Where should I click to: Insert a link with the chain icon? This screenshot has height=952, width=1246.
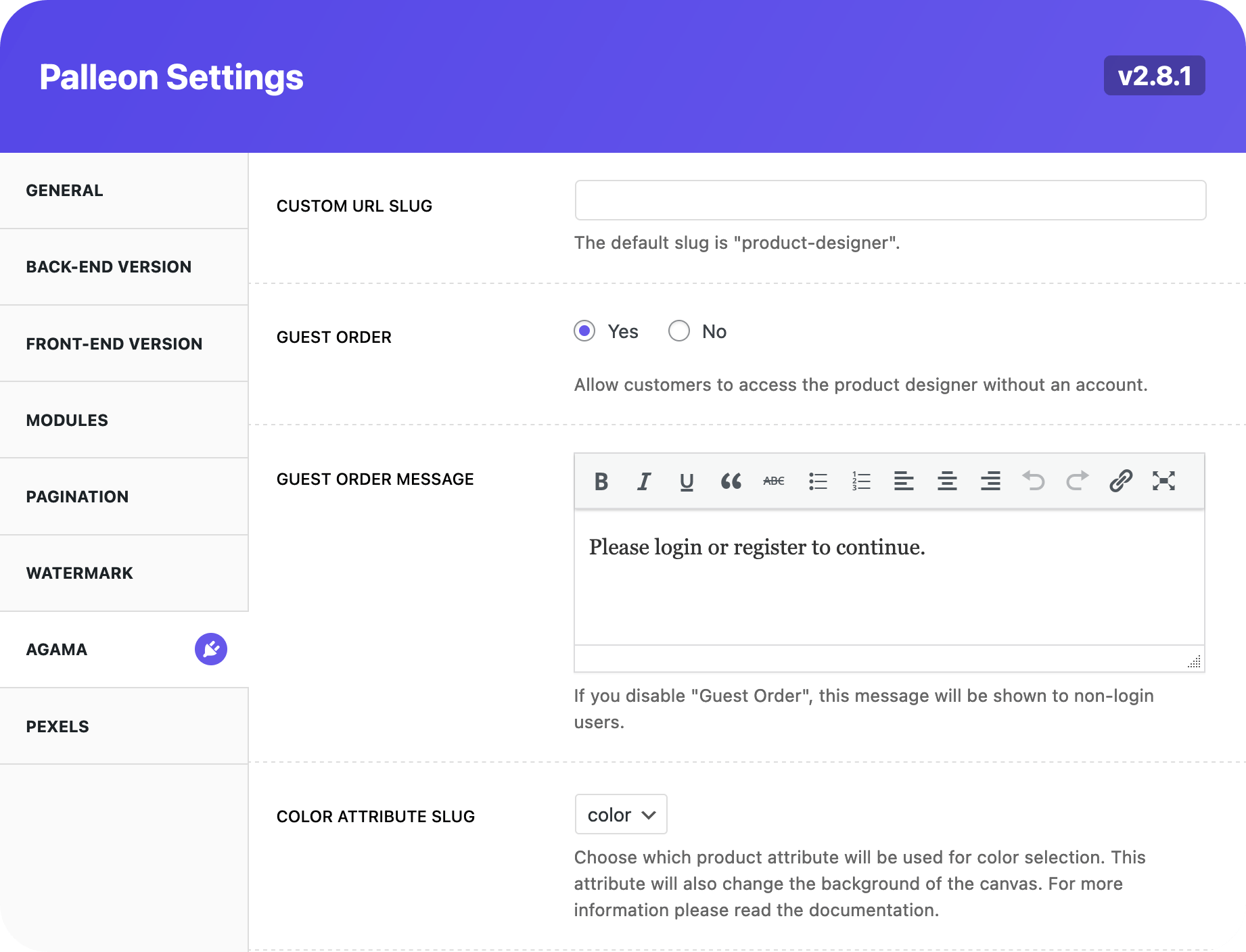[x=1121, y=481]
